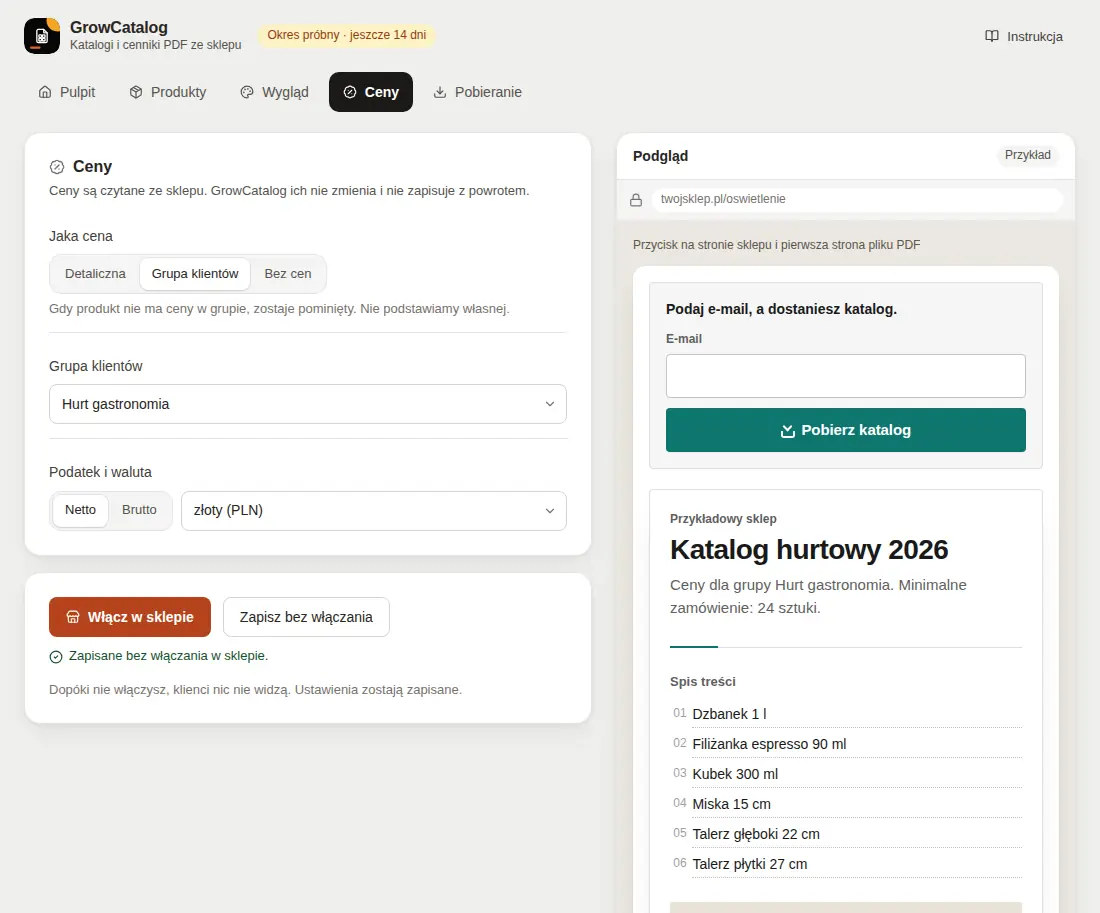Click the twojsklep.pl/oswietlenie address field
The image size is (1100, 913).
[857, 199]
